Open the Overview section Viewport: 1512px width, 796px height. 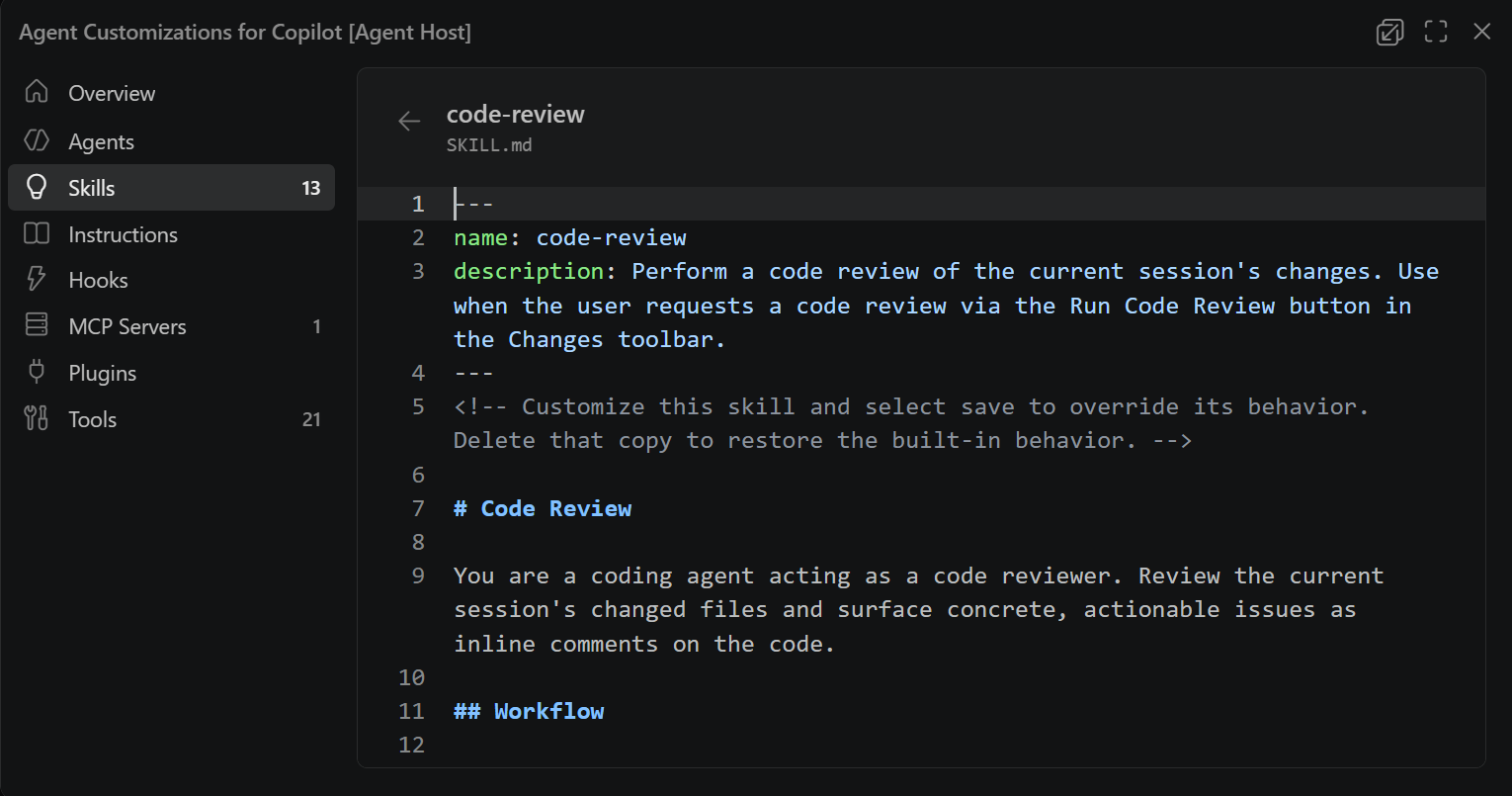[x=172, y=93]
